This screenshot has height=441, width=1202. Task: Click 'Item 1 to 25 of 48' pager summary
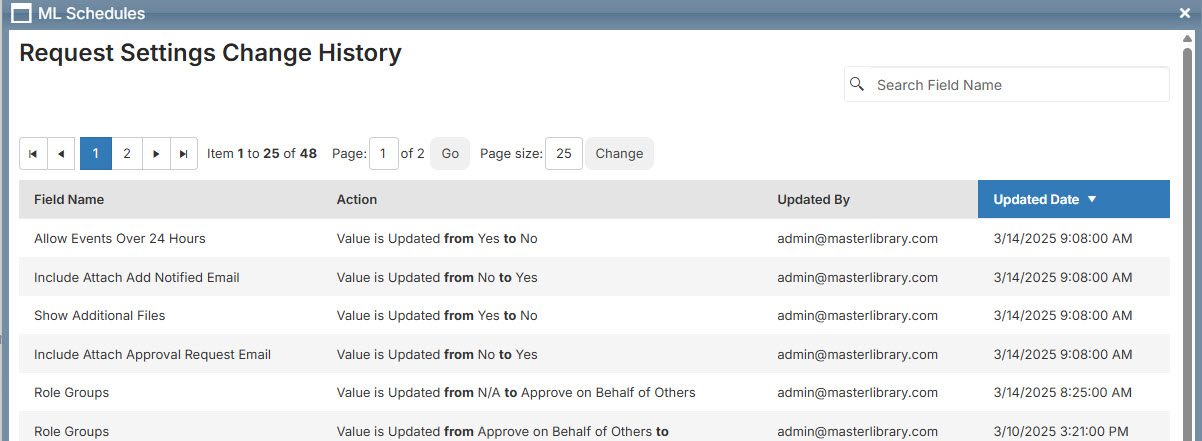click(262, 154)
